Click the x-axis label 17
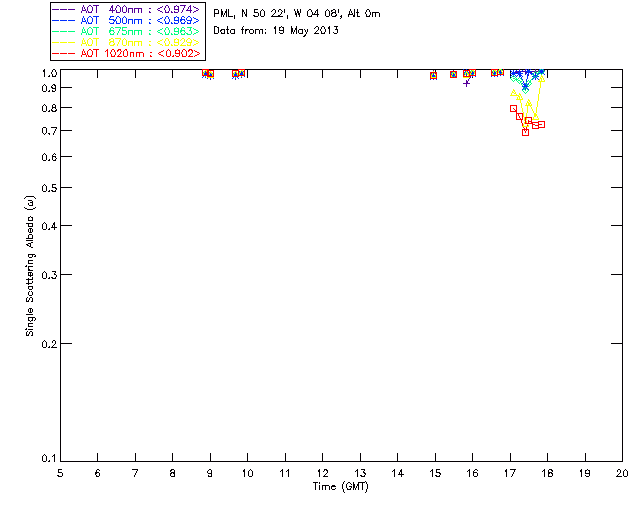Image resolution: width=640 pixels, height=512 pixels. pyautogui.click(x=510, y=473)
